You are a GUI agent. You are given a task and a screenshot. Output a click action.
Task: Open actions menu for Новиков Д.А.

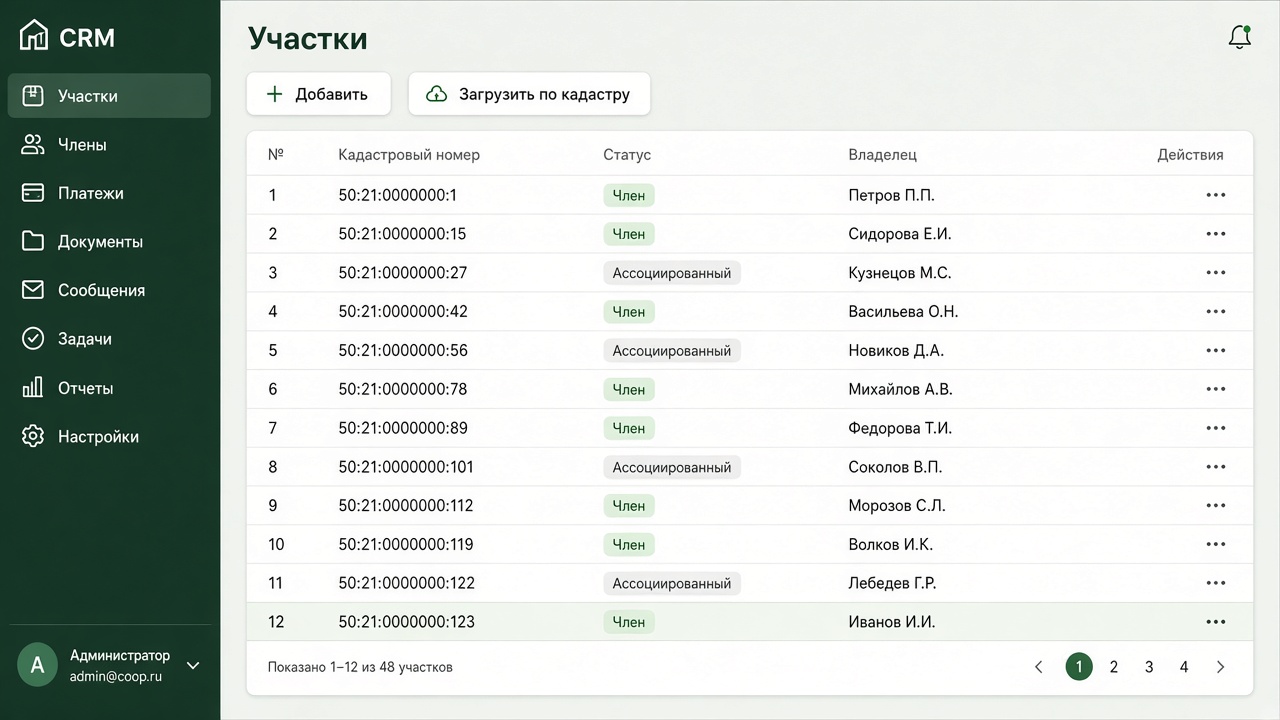click(x=1216, y=351)
